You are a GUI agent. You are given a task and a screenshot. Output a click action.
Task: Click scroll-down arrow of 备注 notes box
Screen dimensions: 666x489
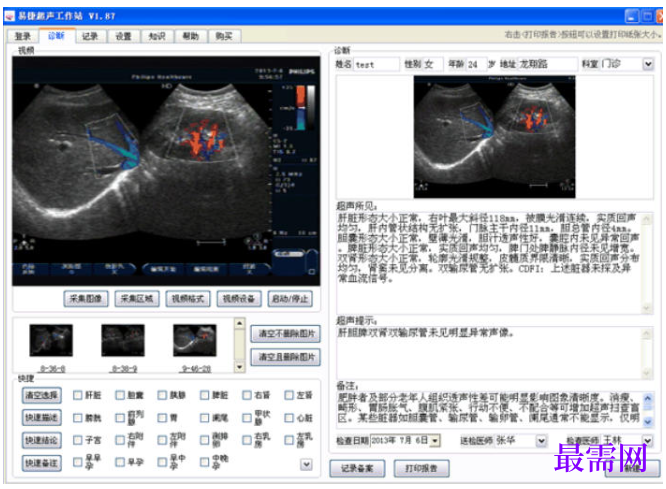648,421
